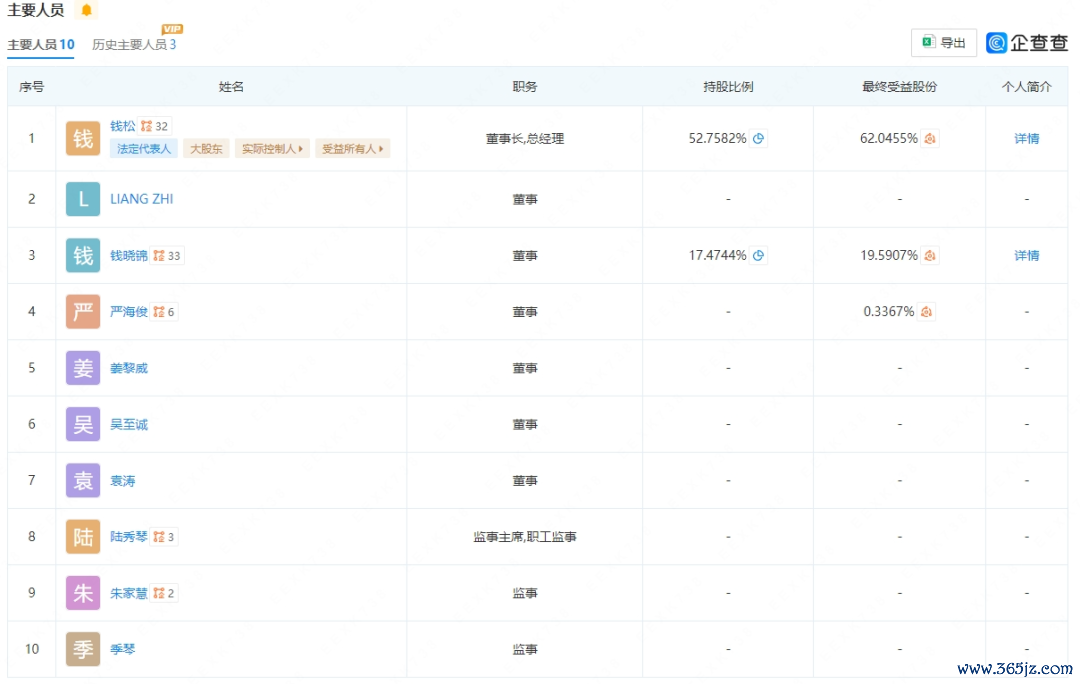Click the 姜 avatar for 姜黎威

[x=83, y=368]
